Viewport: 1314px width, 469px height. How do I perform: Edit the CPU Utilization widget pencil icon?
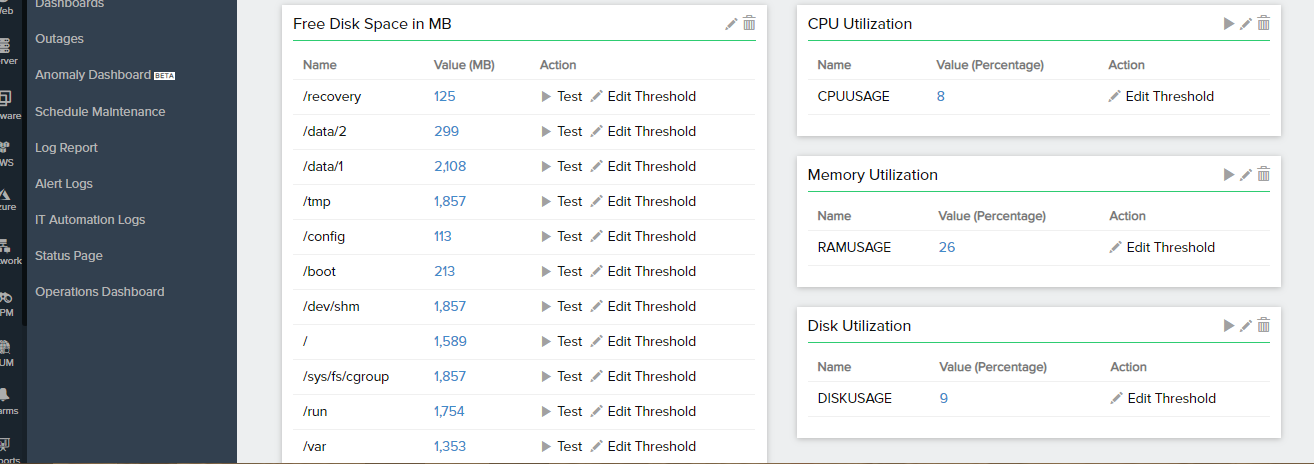1246,23
